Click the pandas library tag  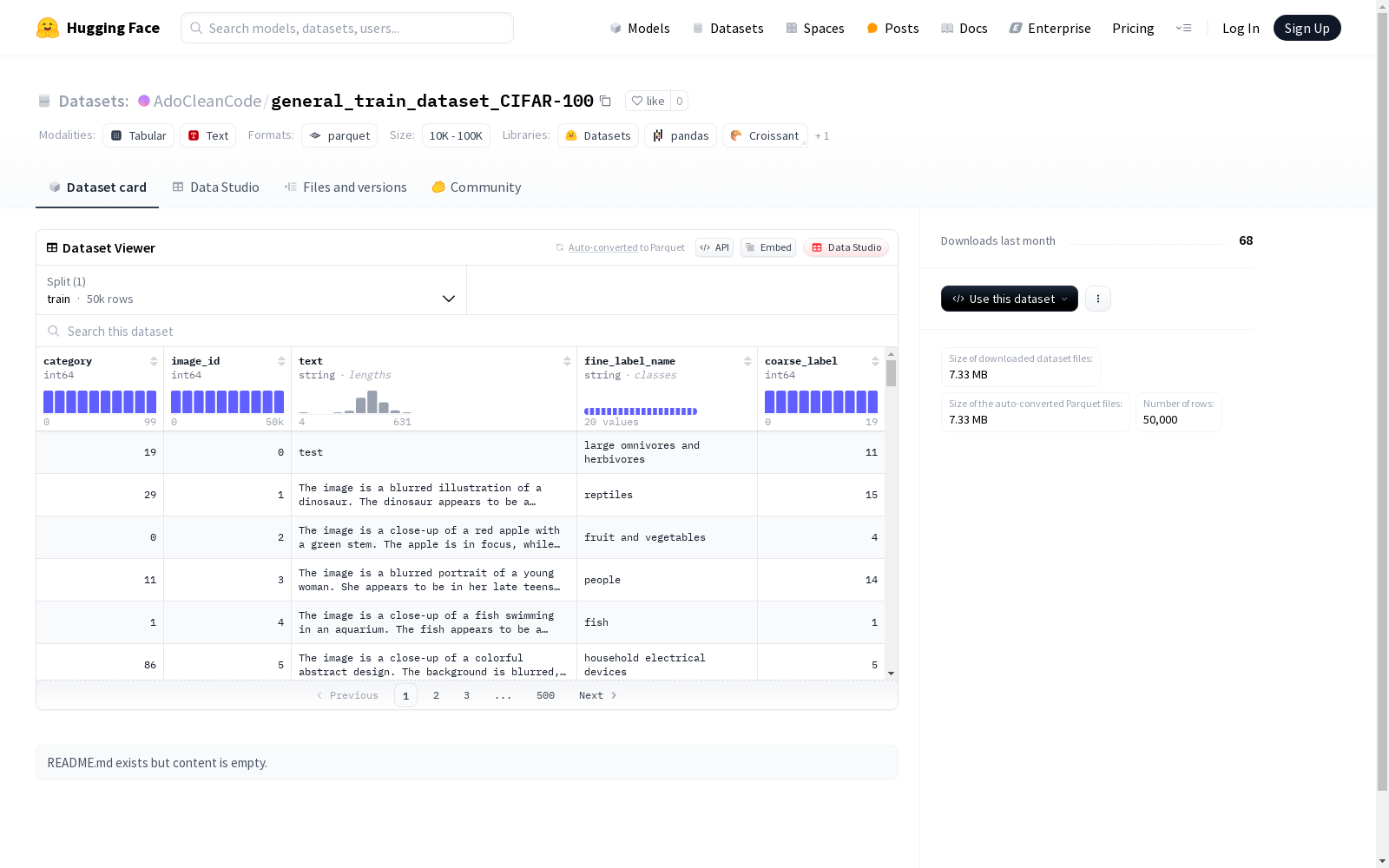point(681,135)
